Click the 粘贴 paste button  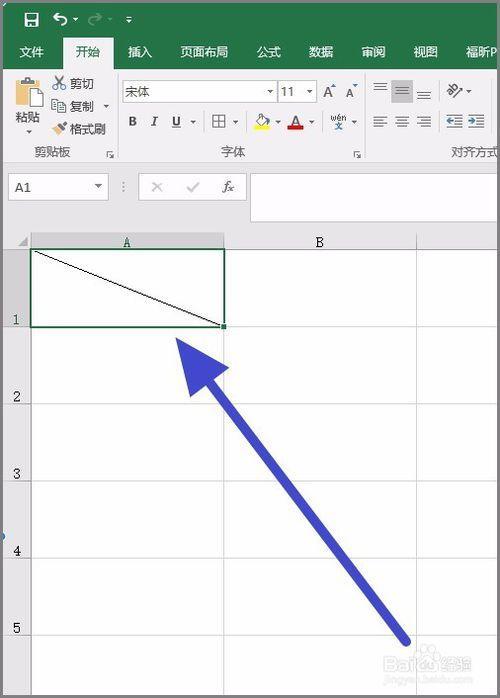[28, 106]
